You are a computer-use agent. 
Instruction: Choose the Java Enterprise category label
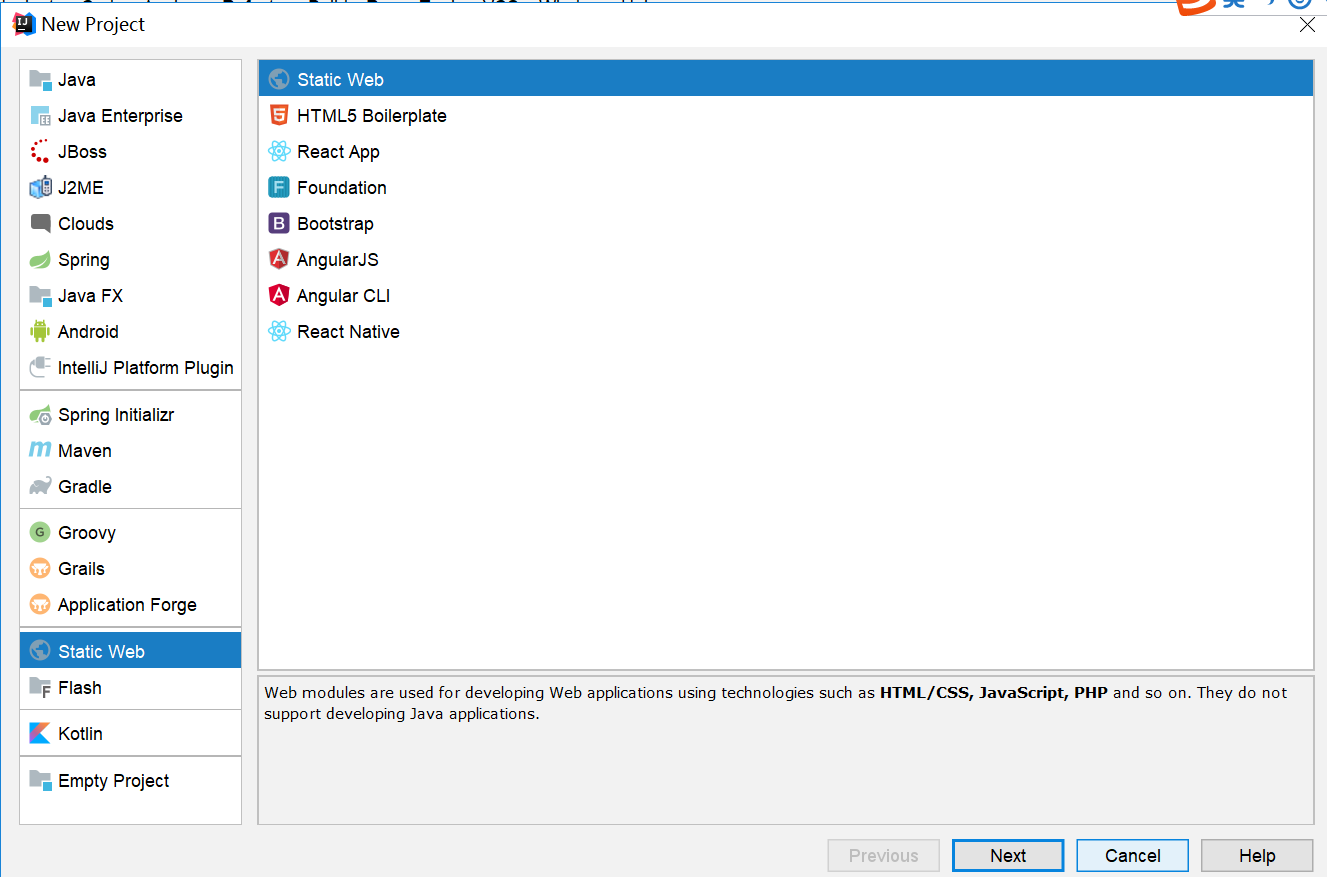coord(120,116)
